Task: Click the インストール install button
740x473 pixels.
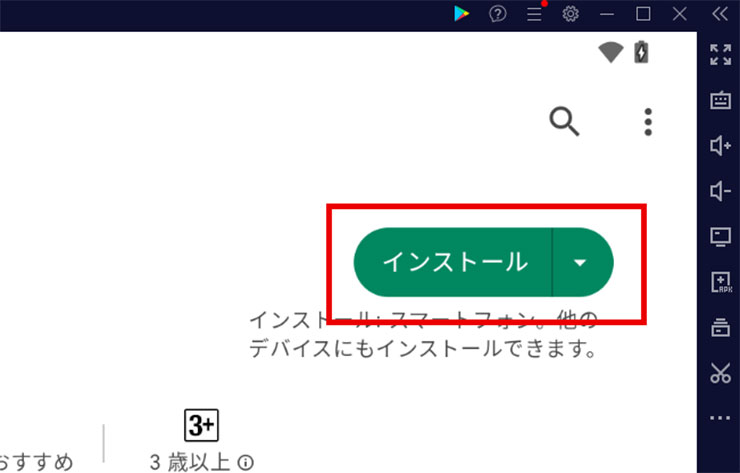Action: [x=454, y=262]
